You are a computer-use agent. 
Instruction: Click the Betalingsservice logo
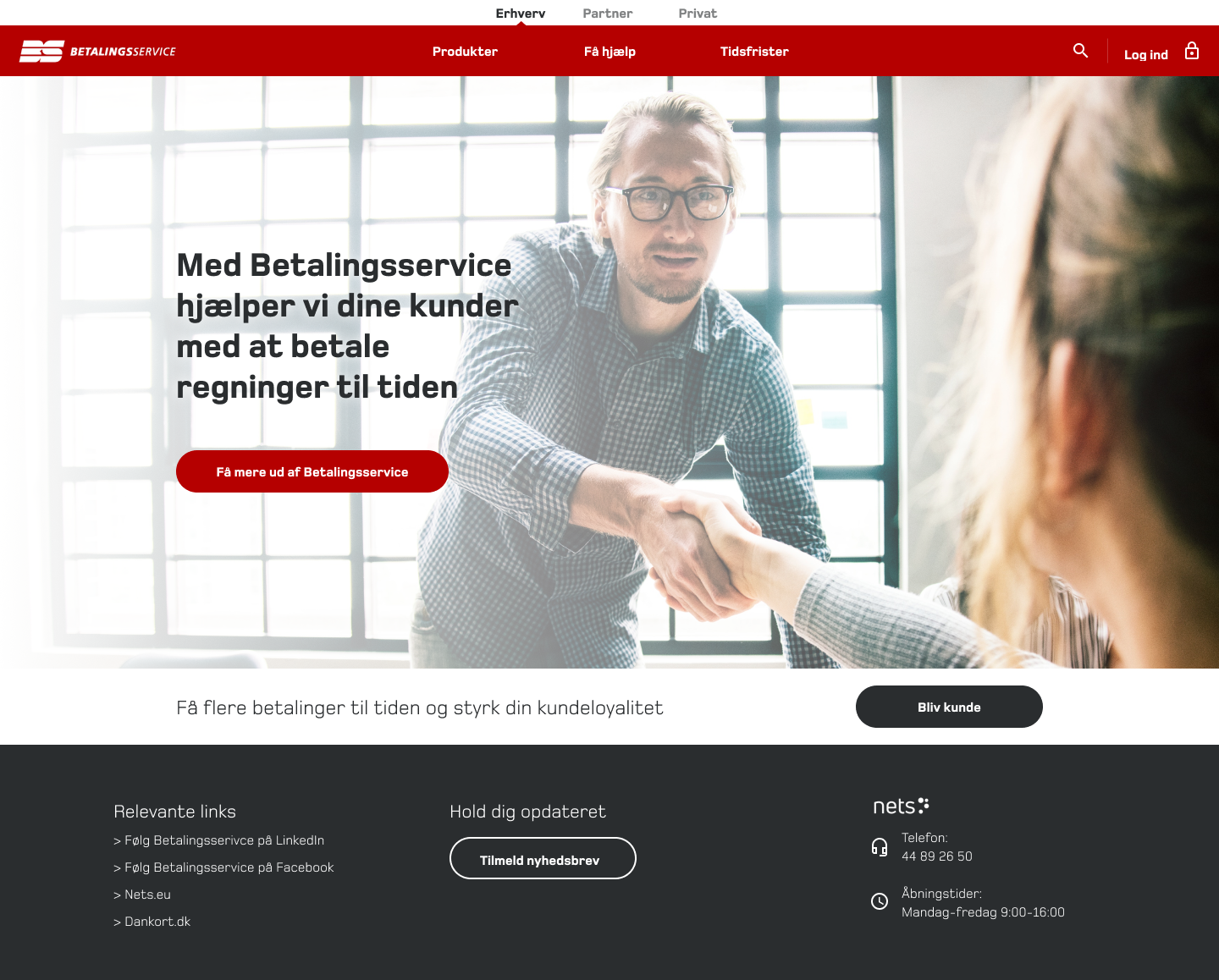pyautogui.click(x=98, y=52)
